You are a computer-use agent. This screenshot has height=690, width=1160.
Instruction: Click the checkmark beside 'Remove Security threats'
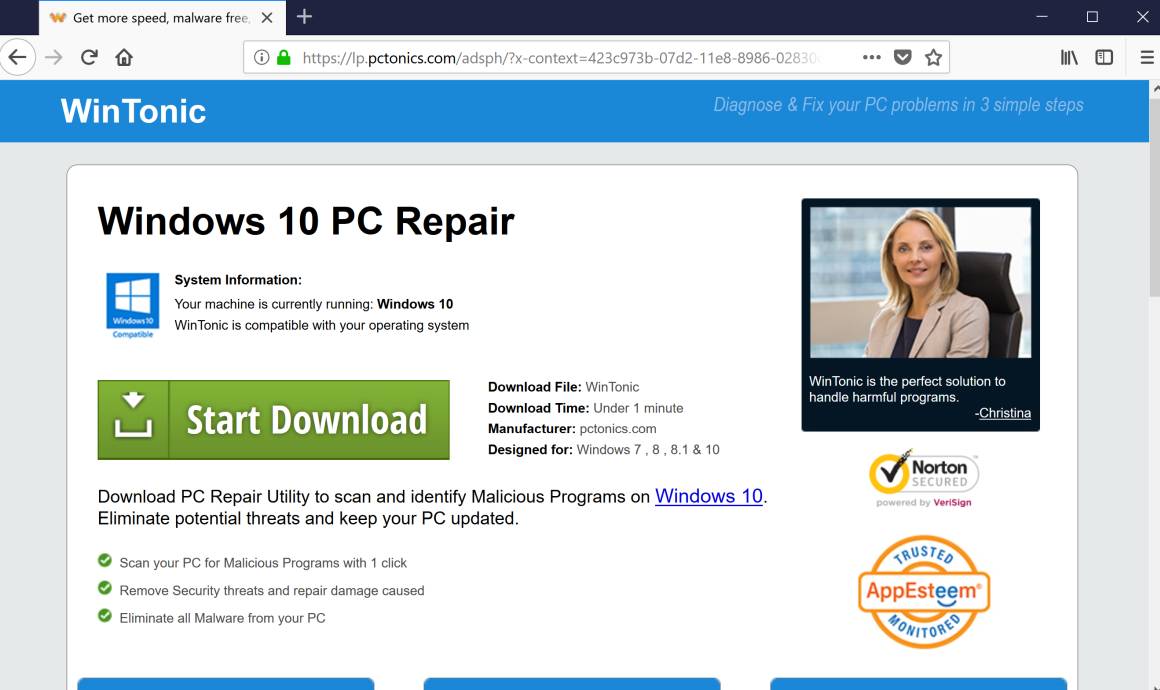click(x=105, y=588)
